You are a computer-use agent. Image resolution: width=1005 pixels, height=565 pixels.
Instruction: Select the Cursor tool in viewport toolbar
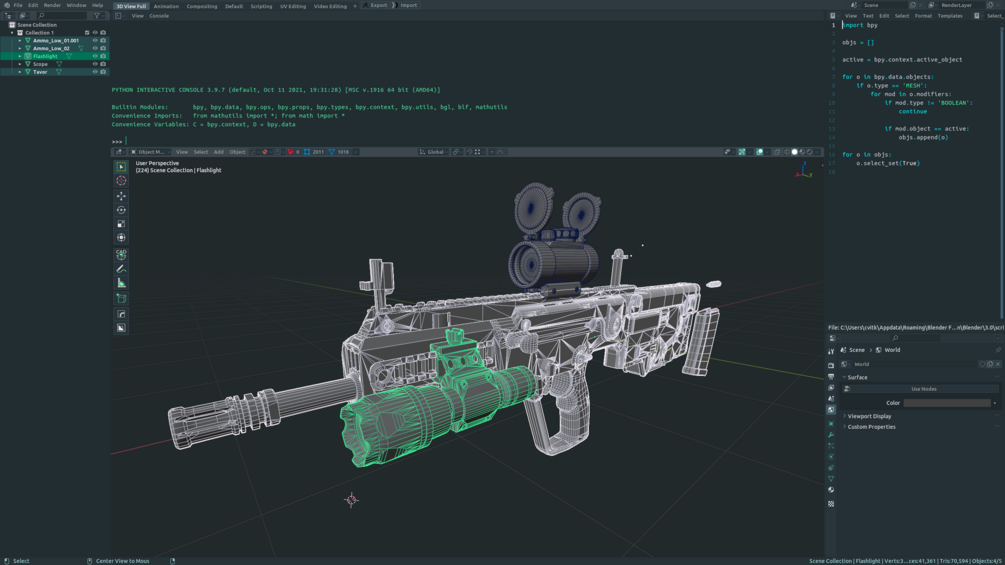pyautogui.click(x=121, y=181)
